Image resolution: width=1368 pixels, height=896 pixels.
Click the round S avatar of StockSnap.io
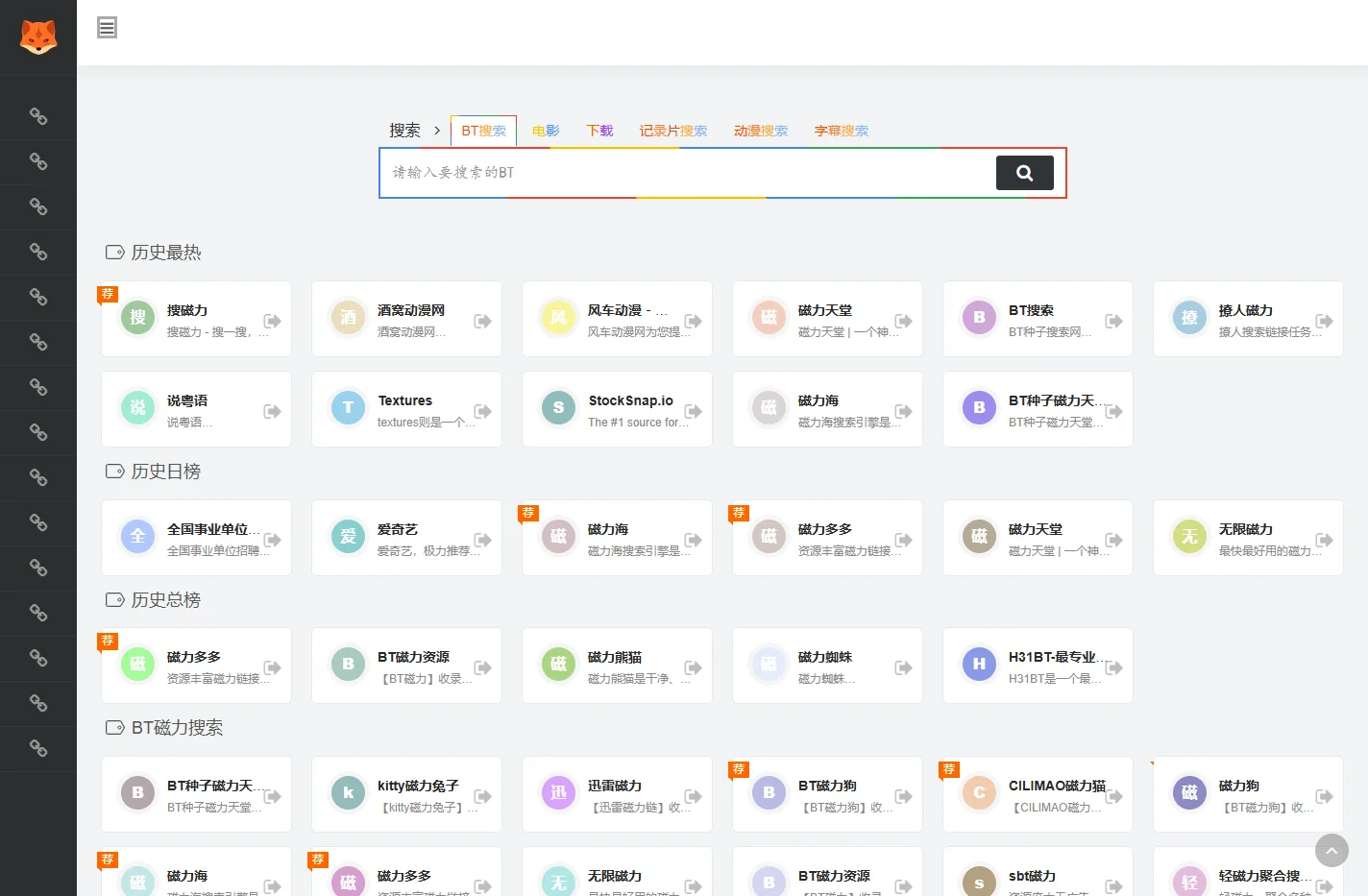click(558, 408)
